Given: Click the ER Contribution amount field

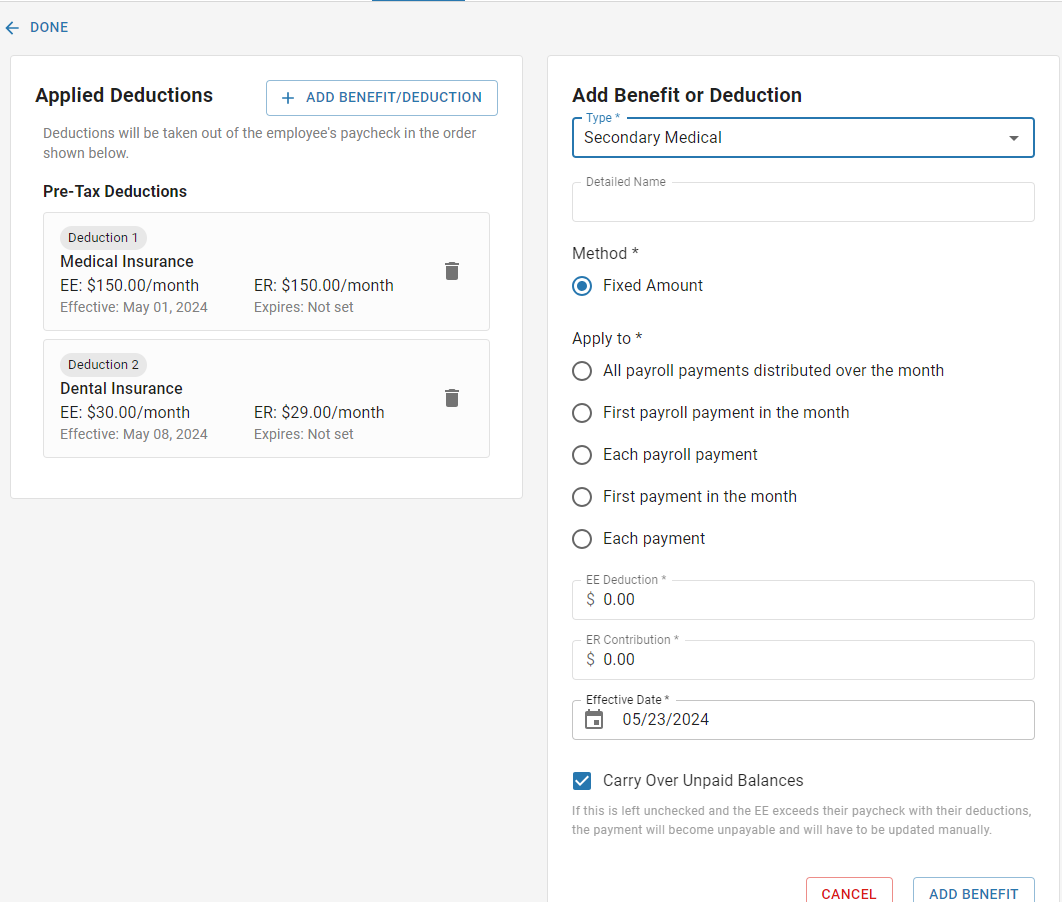Looking at the screenshot, I should point(815,660).
